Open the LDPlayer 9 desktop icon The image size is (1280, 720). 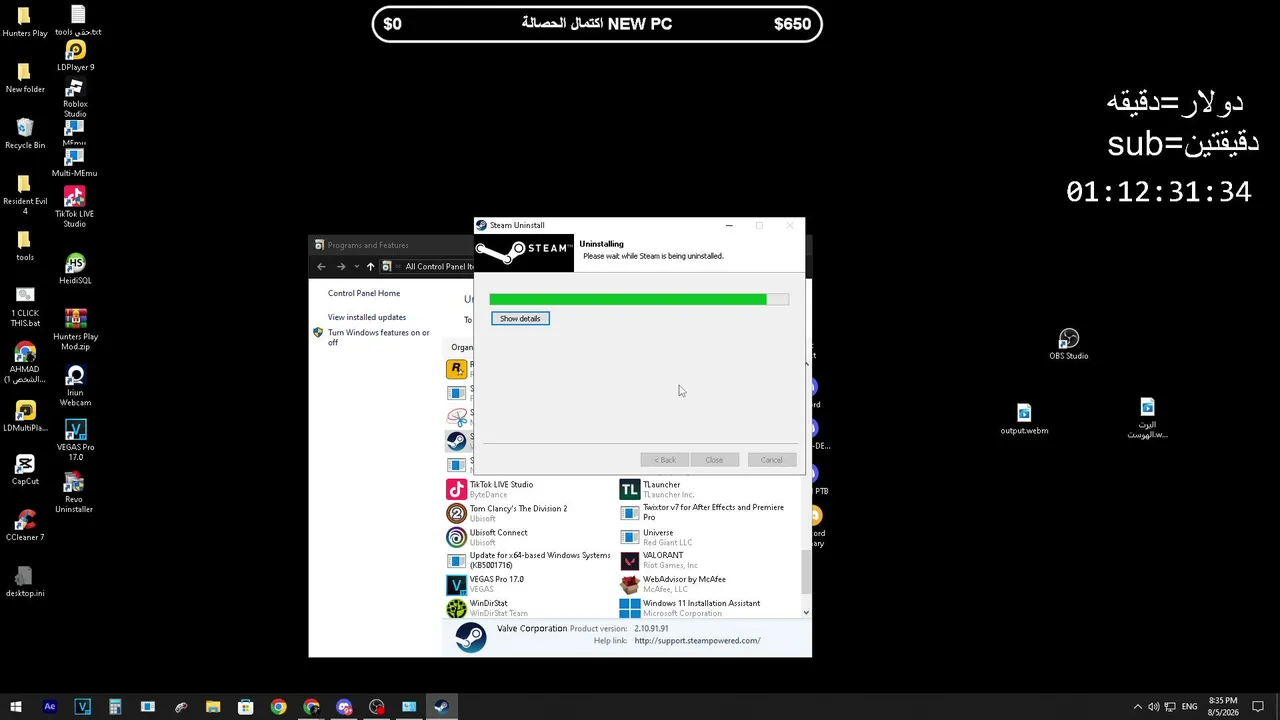[75, 55]
